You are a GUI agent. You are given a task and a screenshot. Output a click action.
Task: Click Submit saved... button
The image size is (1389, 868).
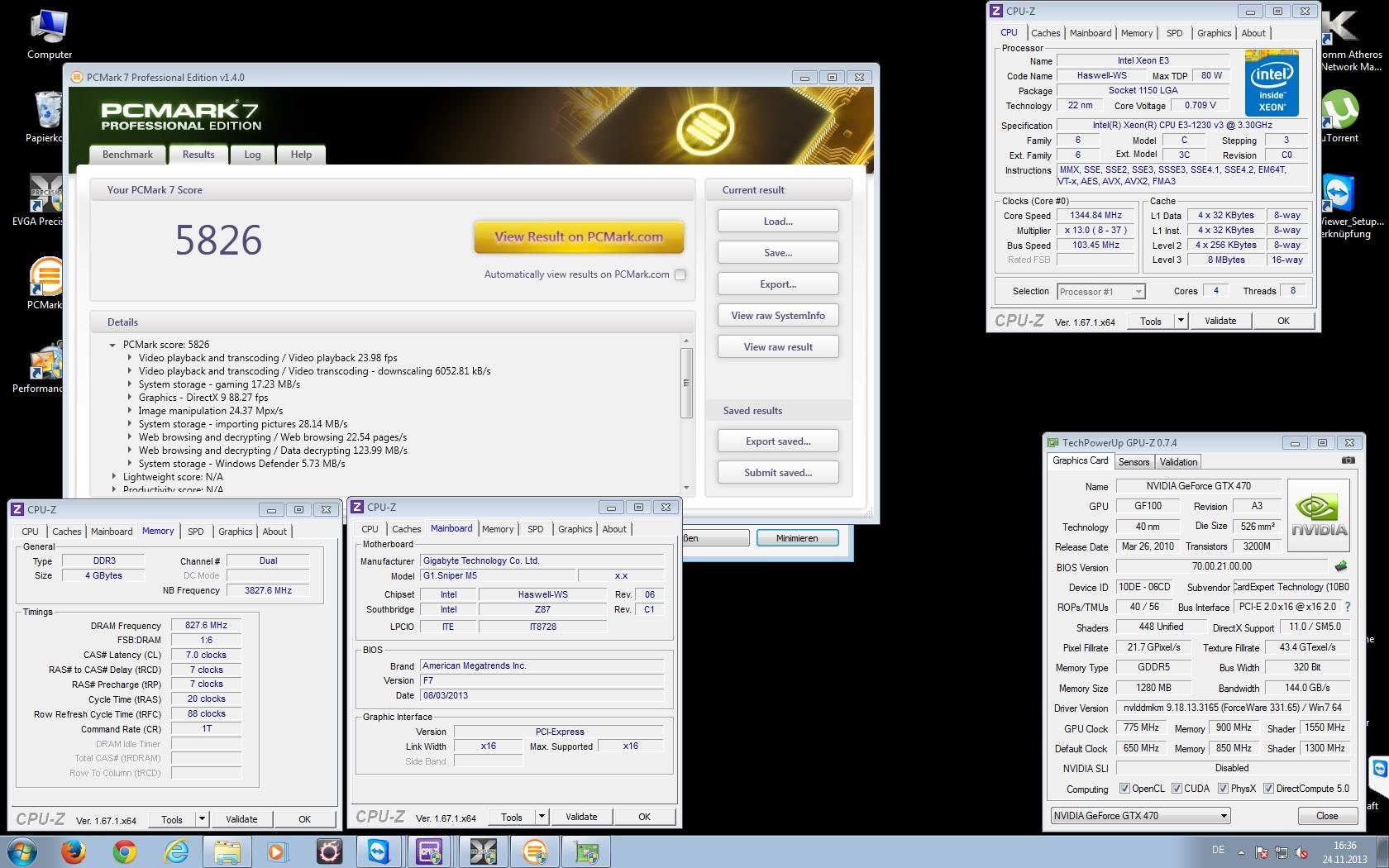tap(778, 473)
